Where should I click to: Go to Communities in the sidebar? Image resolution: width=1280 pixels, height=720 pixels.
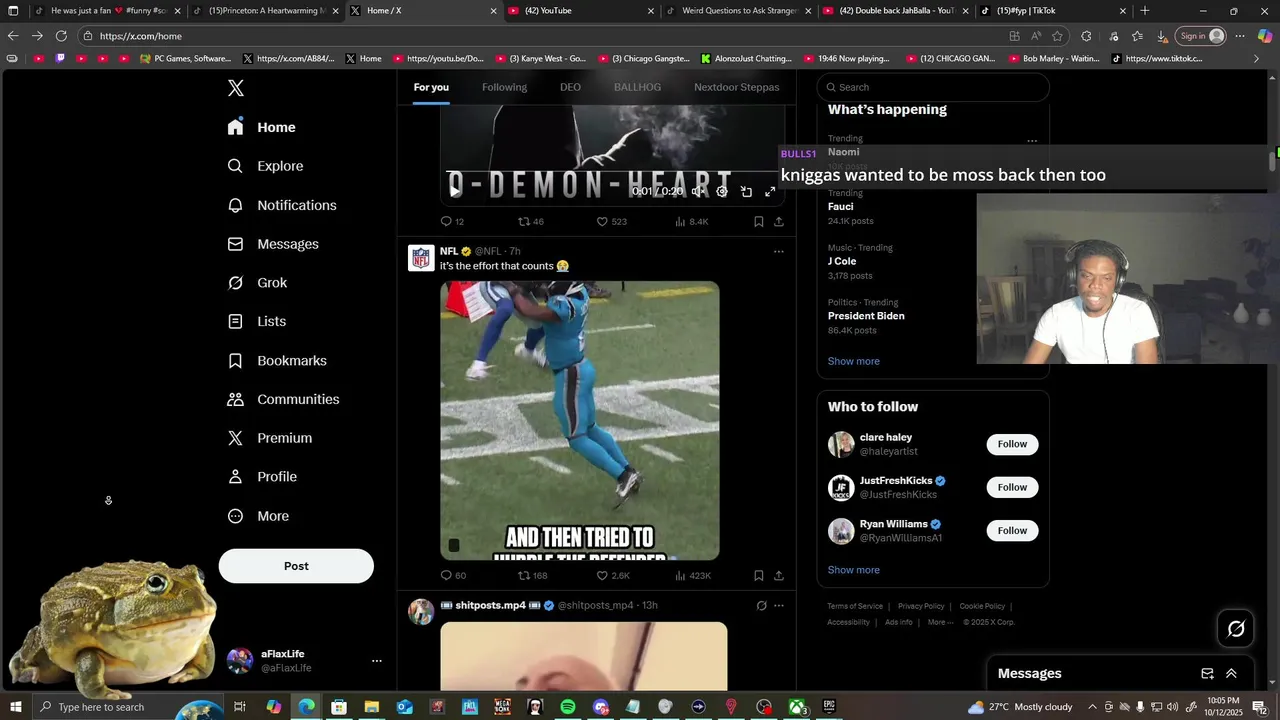(283, 399)
